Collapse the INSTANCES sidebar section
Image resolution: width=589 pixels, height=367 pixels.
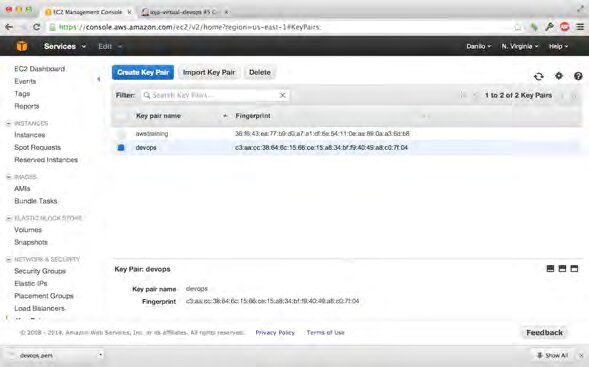click(x=9, y=123)
